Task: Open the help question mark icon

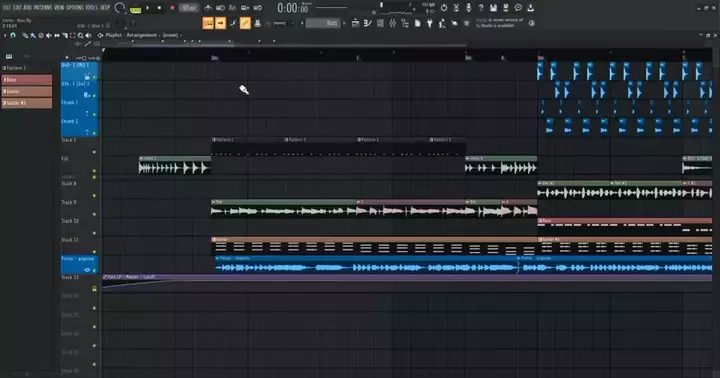Action: coord(481,8)
